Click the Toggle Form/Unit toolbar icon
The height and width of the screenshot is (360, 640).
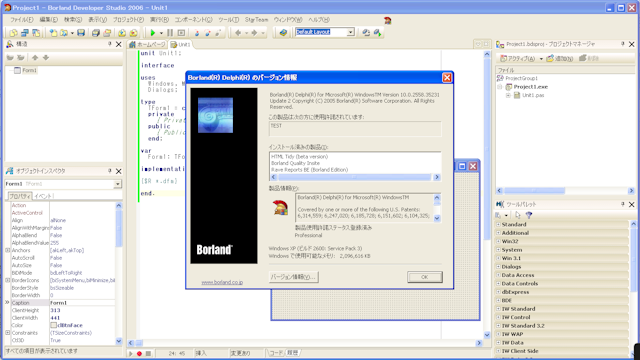pos(36,33)
